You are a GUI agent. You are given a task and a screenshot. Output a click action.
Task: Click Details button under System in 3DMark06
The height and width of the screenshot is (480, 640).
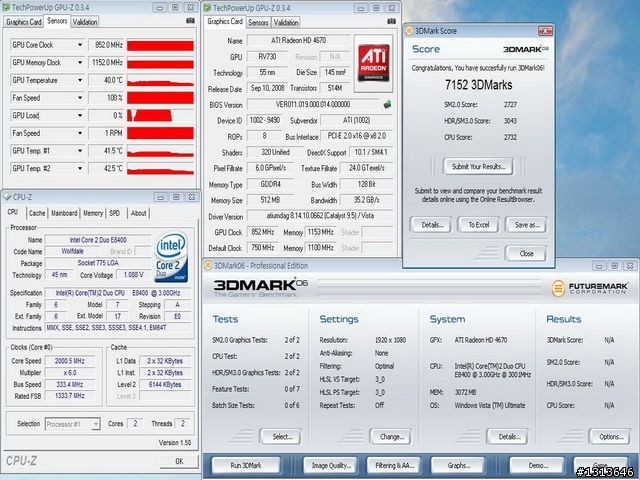508,437
